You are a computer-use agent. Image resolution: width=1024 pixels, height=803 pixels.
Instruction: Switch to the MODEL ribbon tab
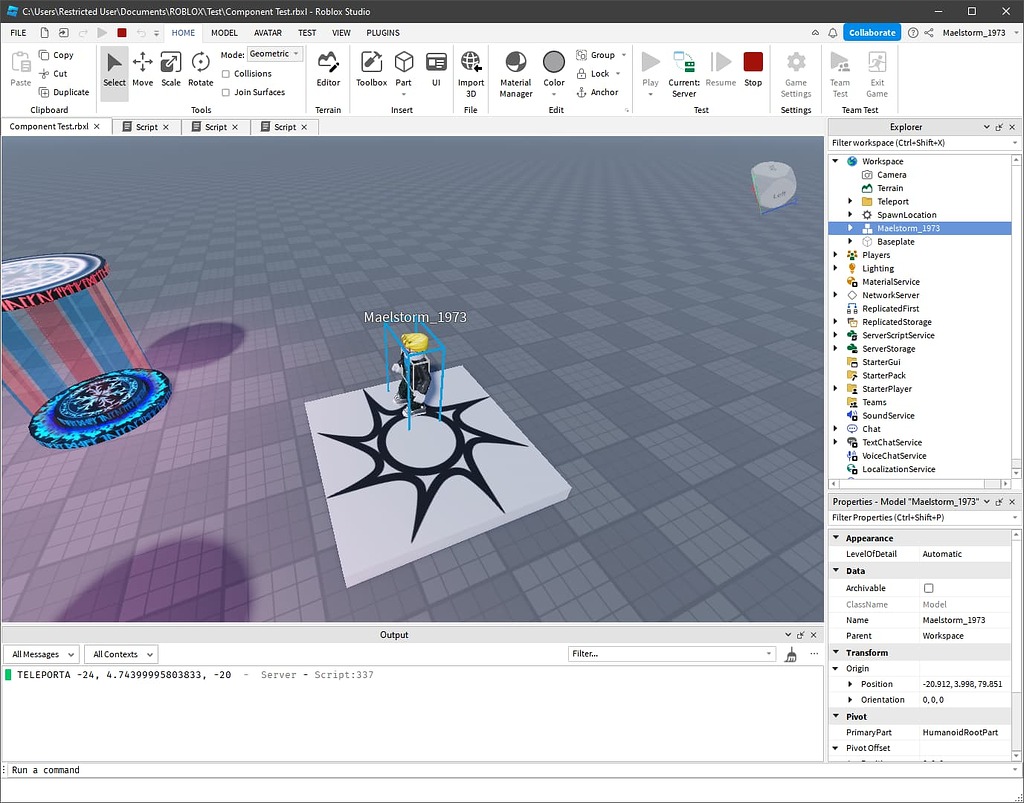pos(224,32)
